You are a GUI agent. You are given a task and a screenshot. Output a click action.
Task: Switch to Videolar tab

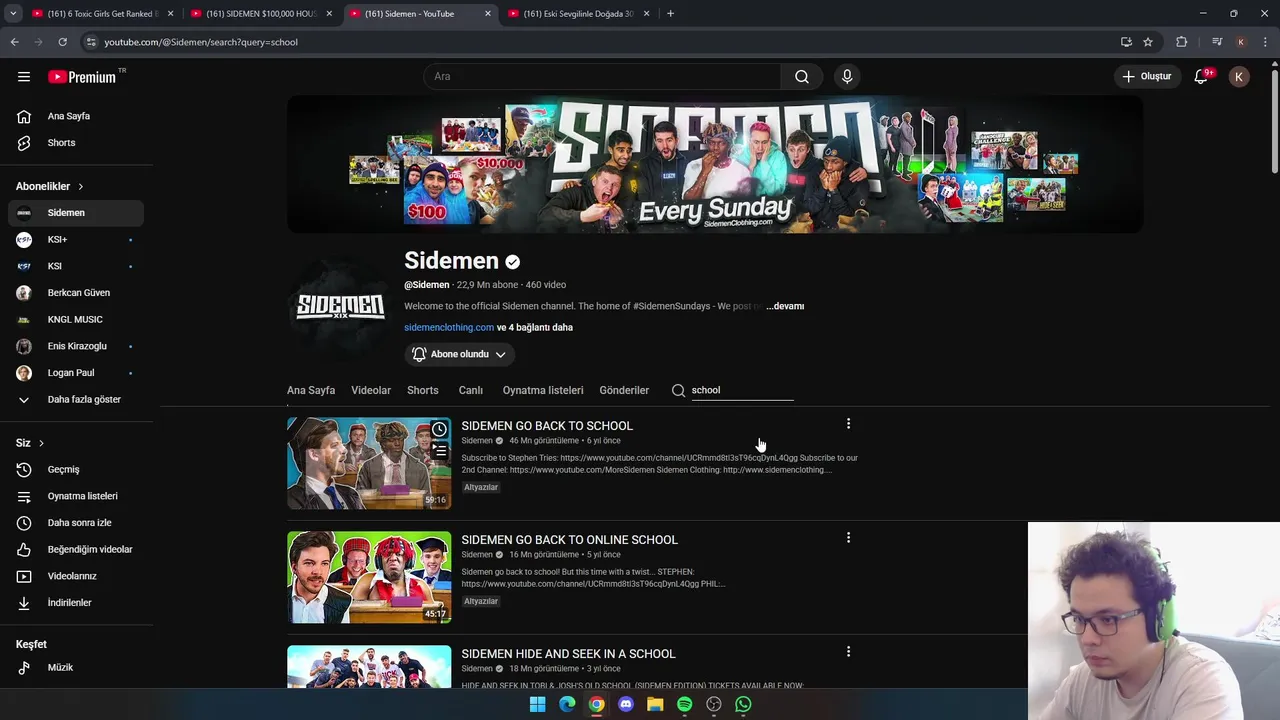click(x=371, y=390)
